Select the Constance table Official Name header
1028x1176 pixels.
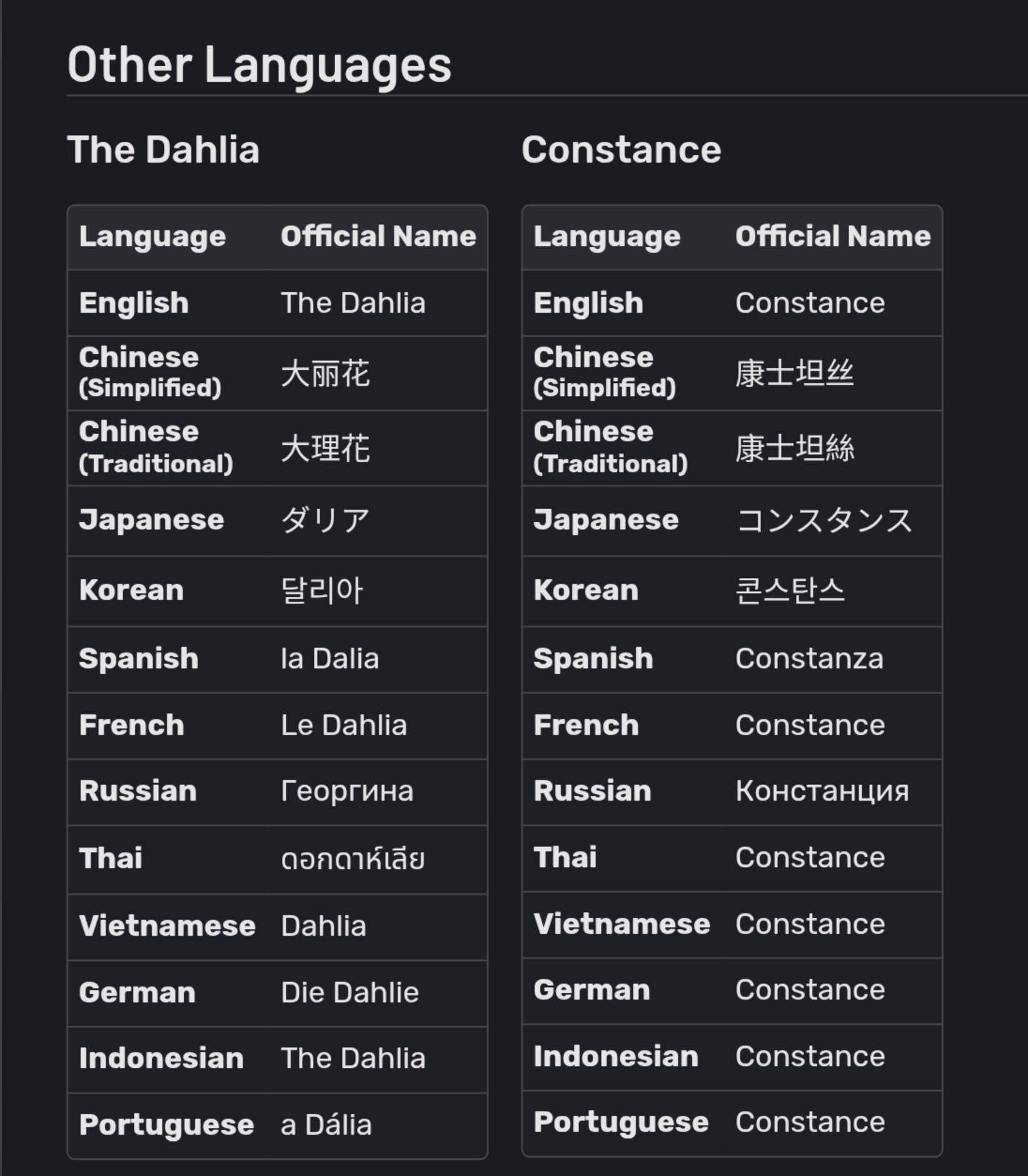[833, 236]
